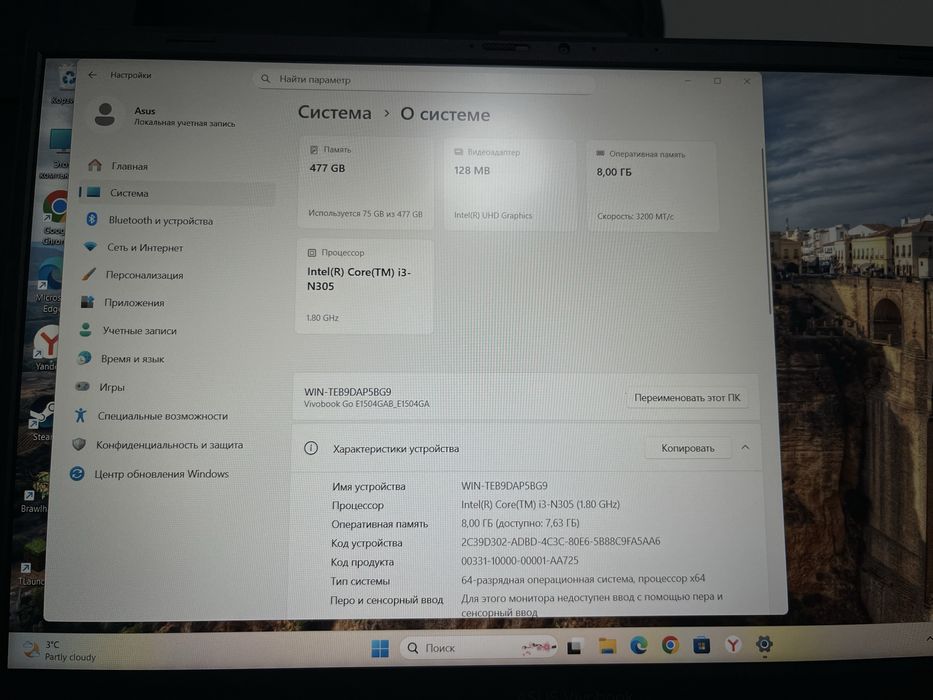The height and width of the screenshot is (700, 933).
Task: Click the Vivobook Go E1504GAB_E1504GA model text
Action: click(367, 404)
